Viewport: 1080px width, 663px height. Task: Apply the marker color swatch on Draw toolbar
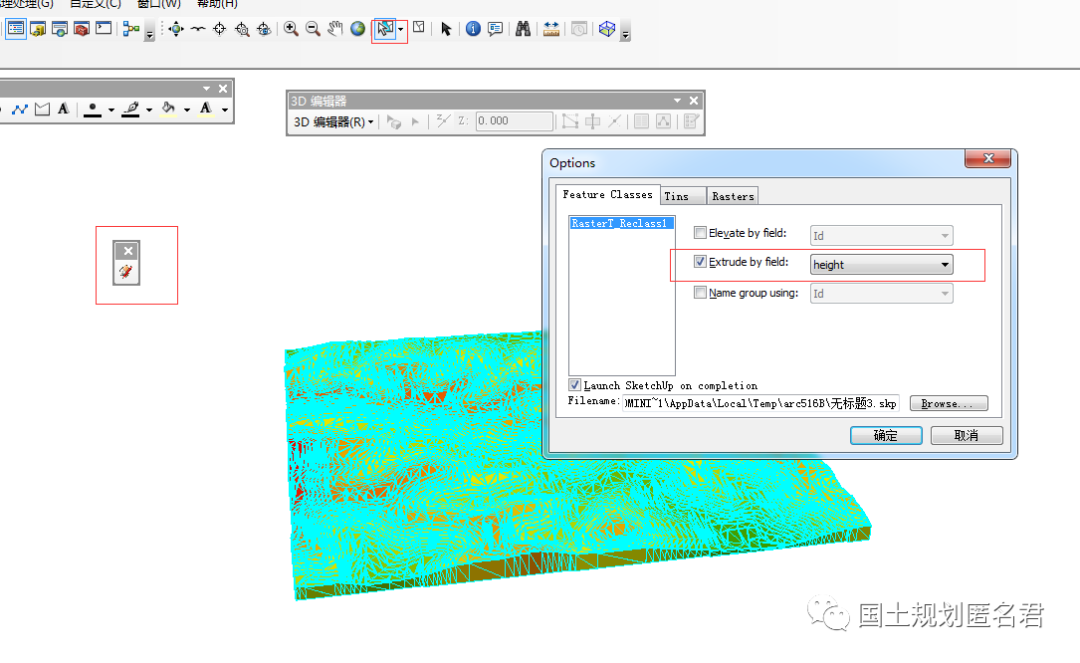92,109
